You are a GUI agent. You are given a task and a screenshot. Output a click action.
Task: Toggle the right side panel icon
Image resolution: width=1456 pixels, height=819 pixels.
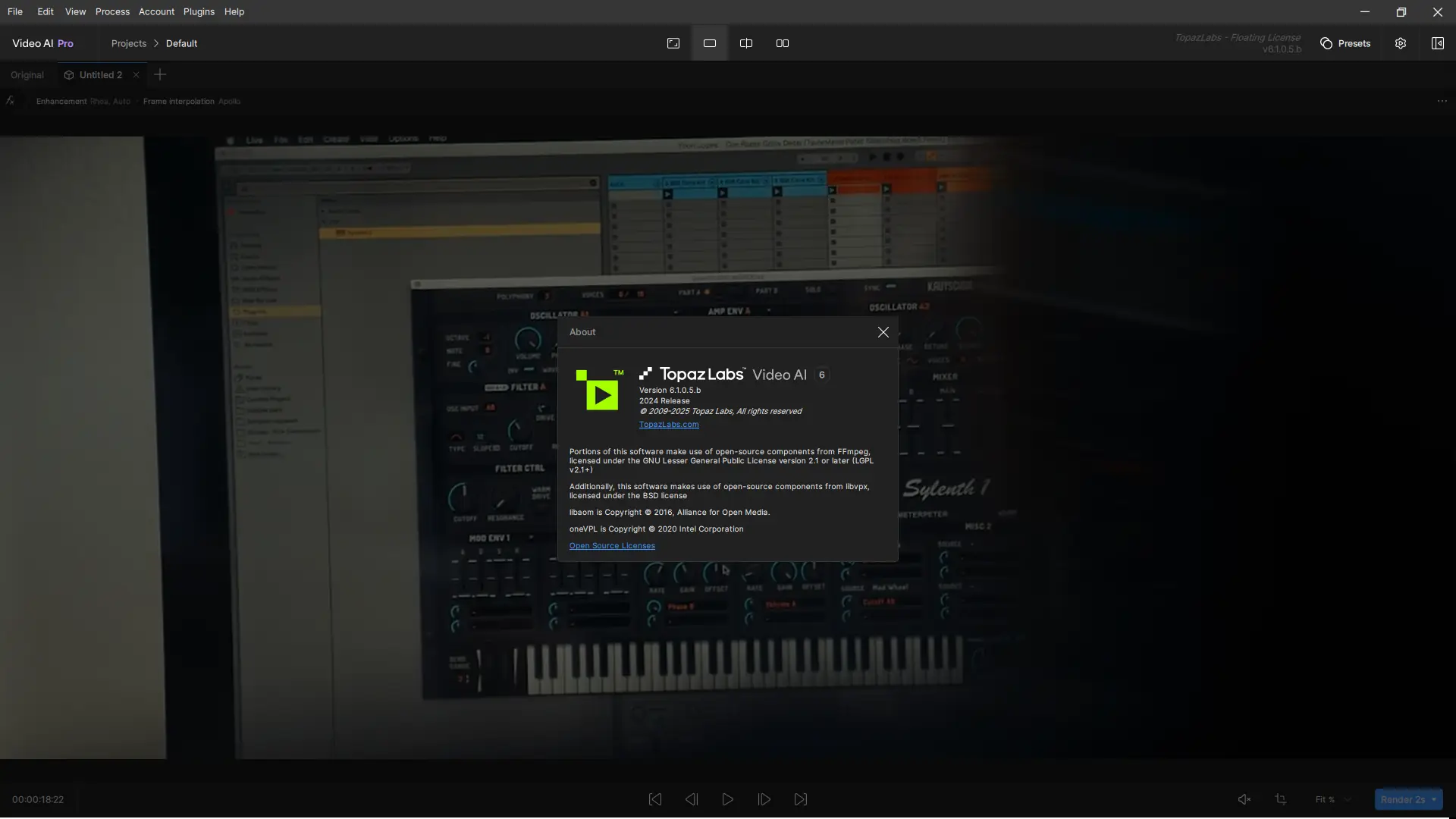tap(1437, 43)
